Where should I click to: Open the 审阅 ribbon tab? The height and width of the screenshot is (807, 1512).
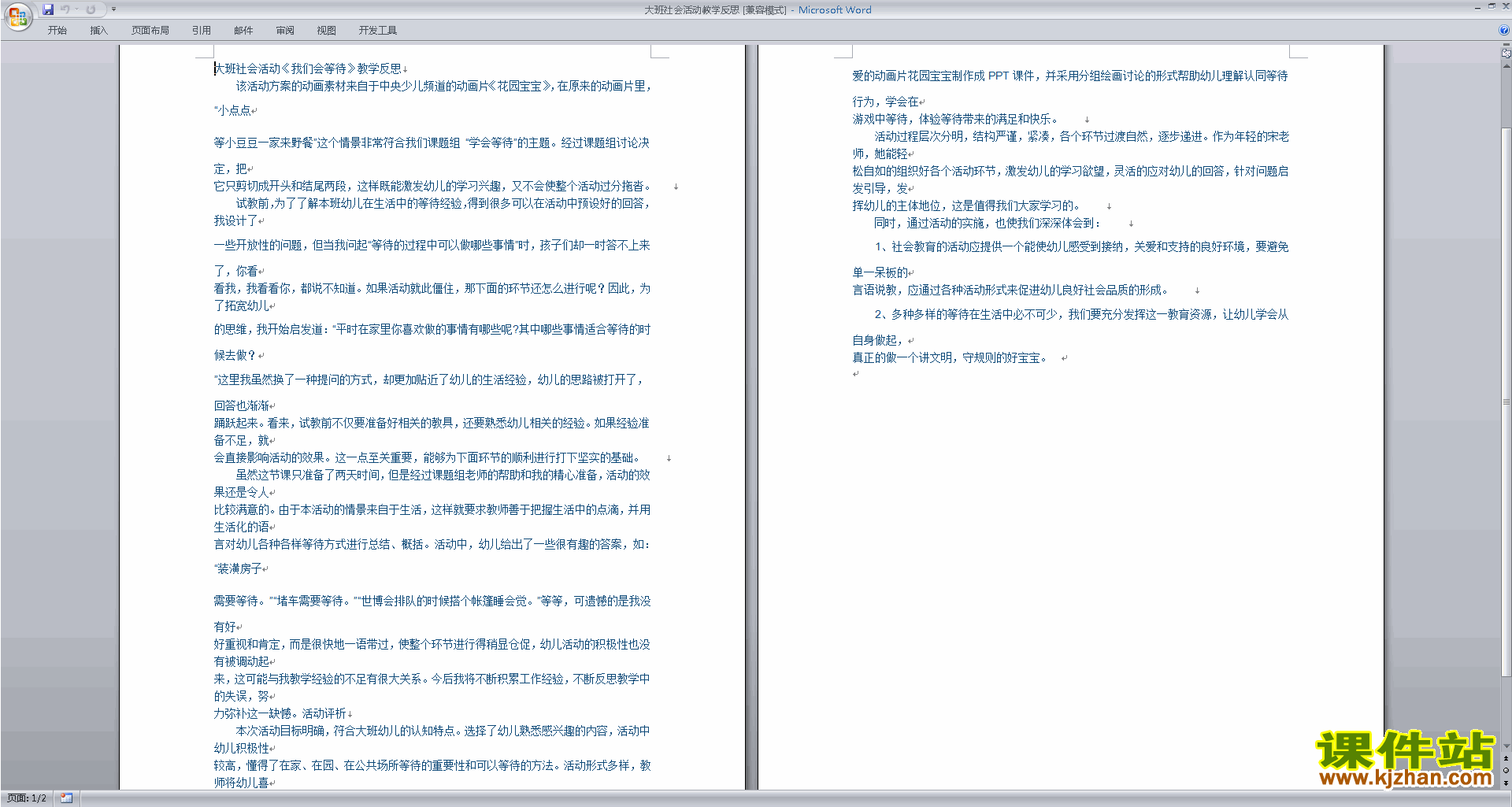[x=285, y=31]
